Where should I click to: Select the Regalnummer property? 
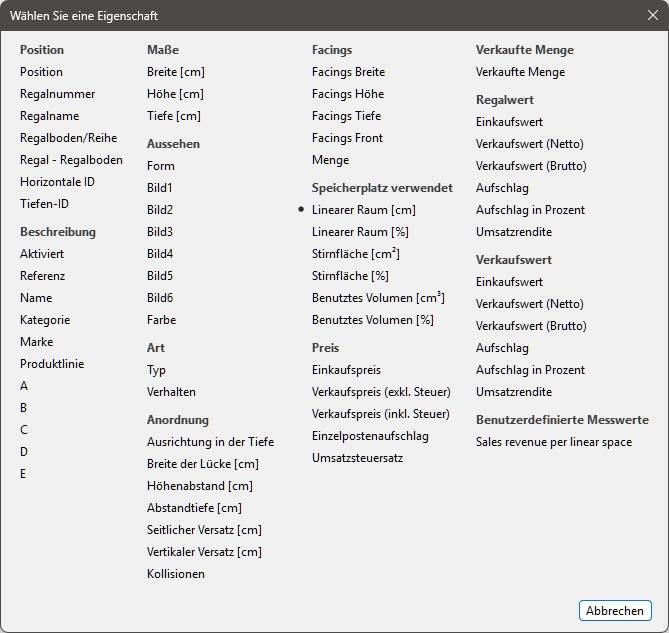tap(57, 94)
